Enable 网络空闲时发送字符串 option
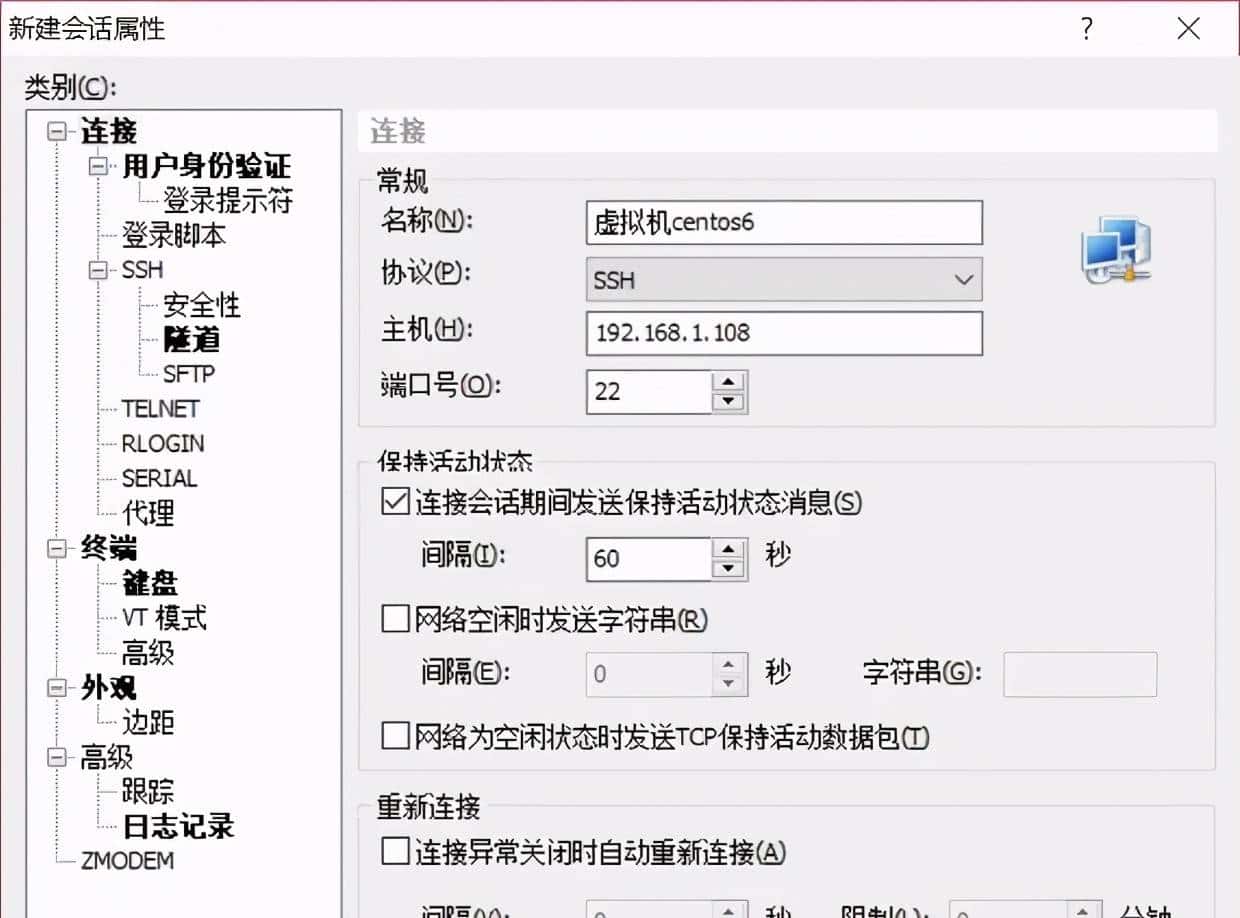The height and width of the screenshot is (918, 1240). pyautogui.click(x=394, y=620)
